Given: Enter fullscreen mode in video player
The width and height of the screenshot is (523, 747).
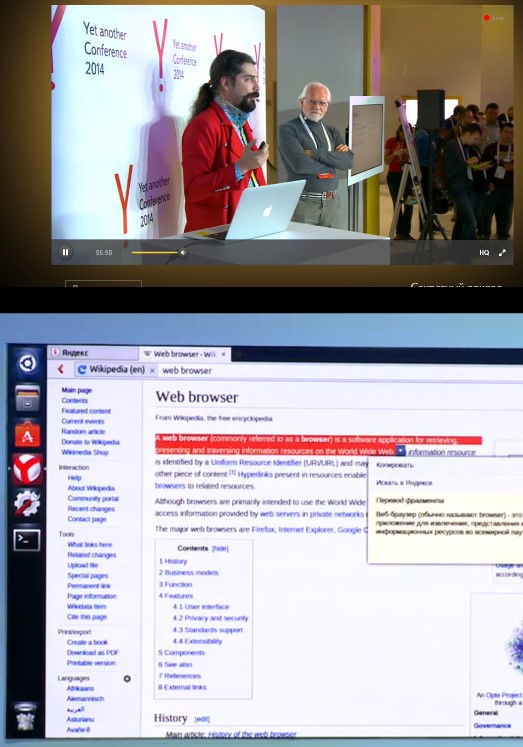Looking at the screenshot, I should [x=502, y=252].
